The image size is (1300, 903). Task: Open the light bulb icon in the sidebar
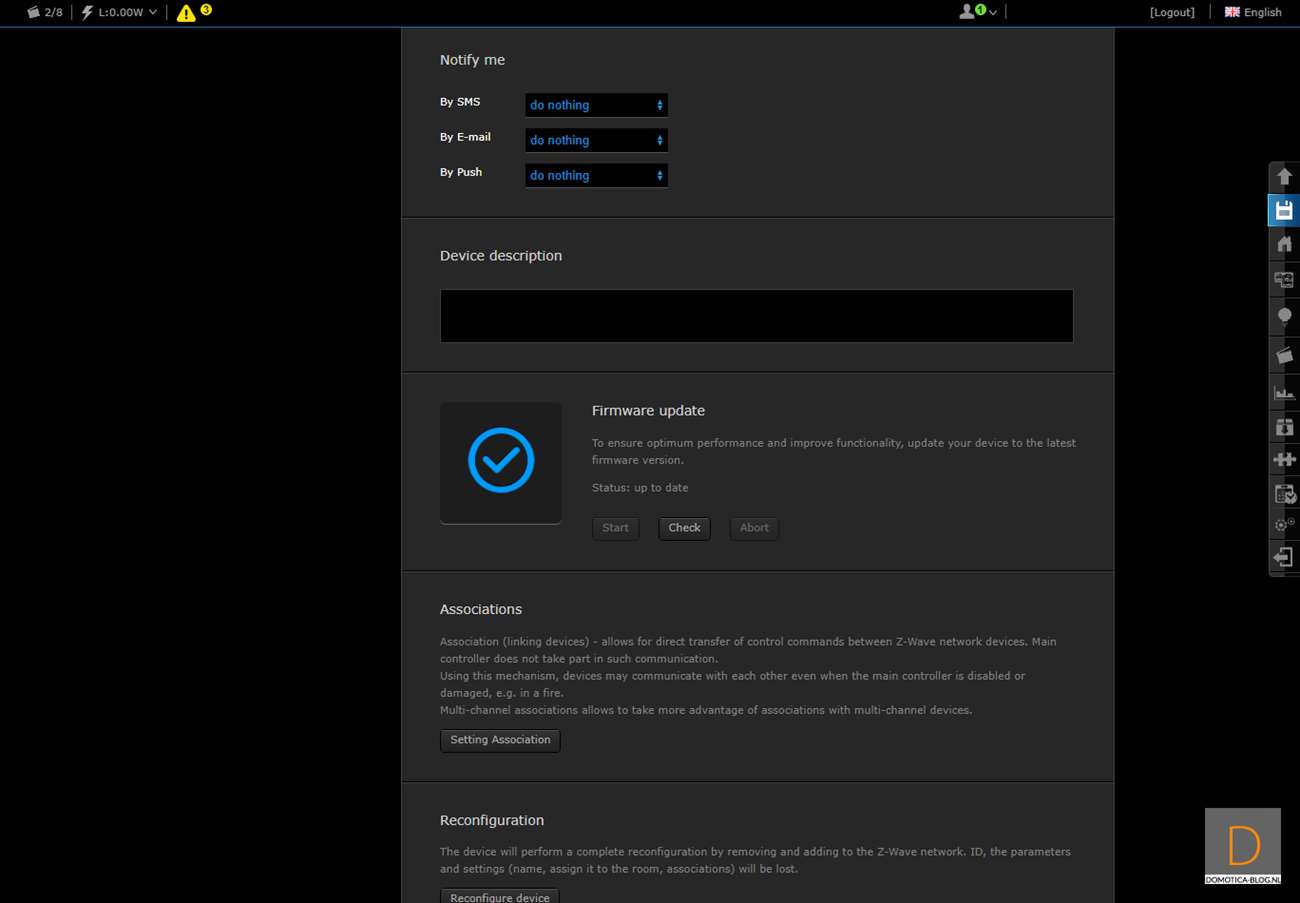tap(1284, 316)
